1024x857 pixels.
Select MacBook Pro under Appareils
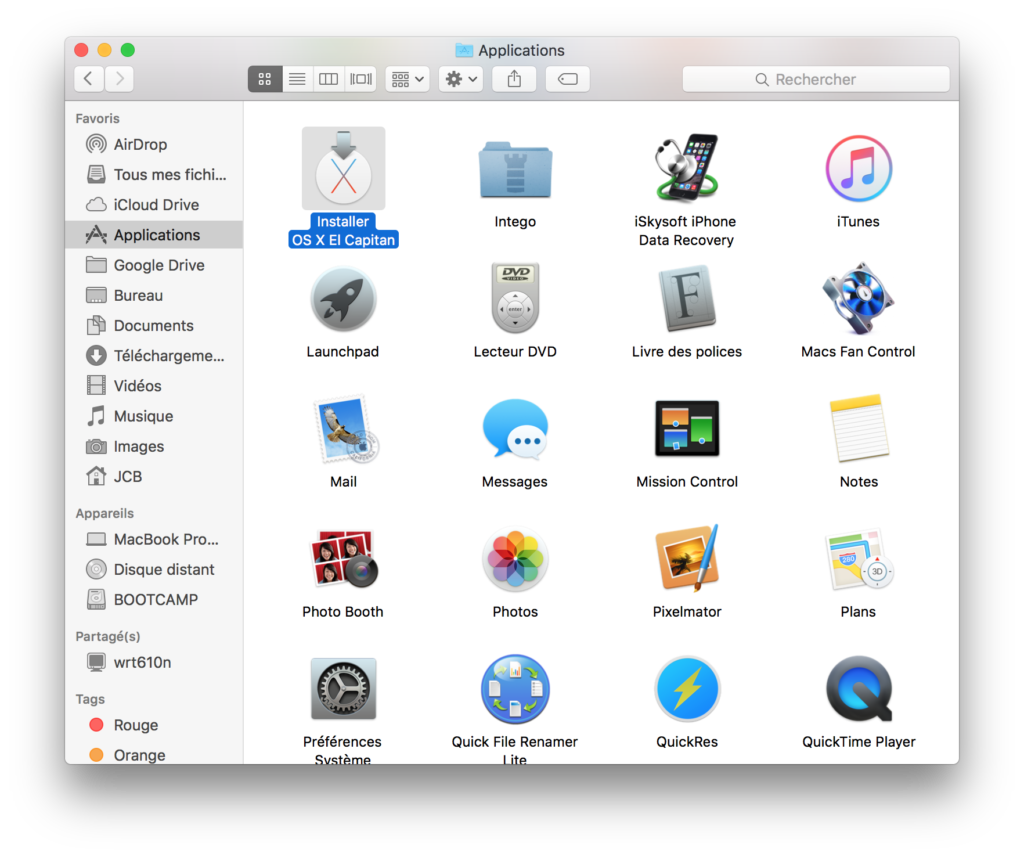[154, 540]
